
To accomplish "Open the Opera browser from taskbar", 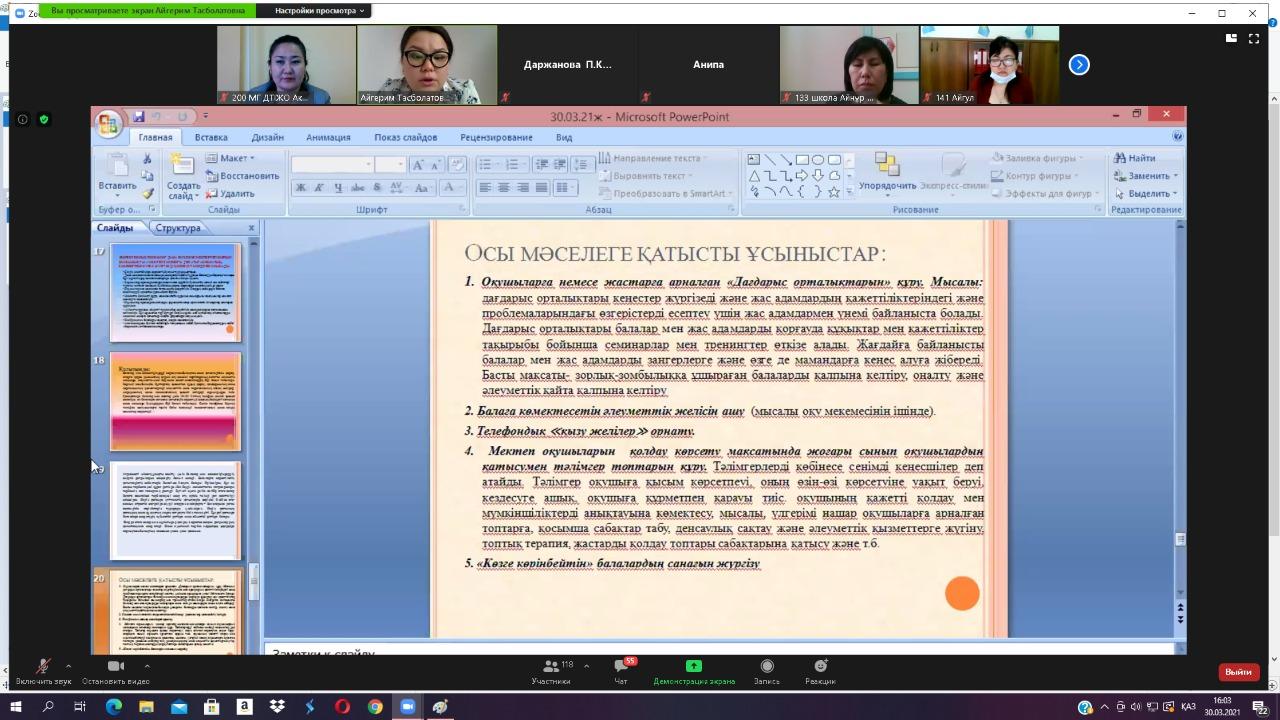I will click(342, 707).
